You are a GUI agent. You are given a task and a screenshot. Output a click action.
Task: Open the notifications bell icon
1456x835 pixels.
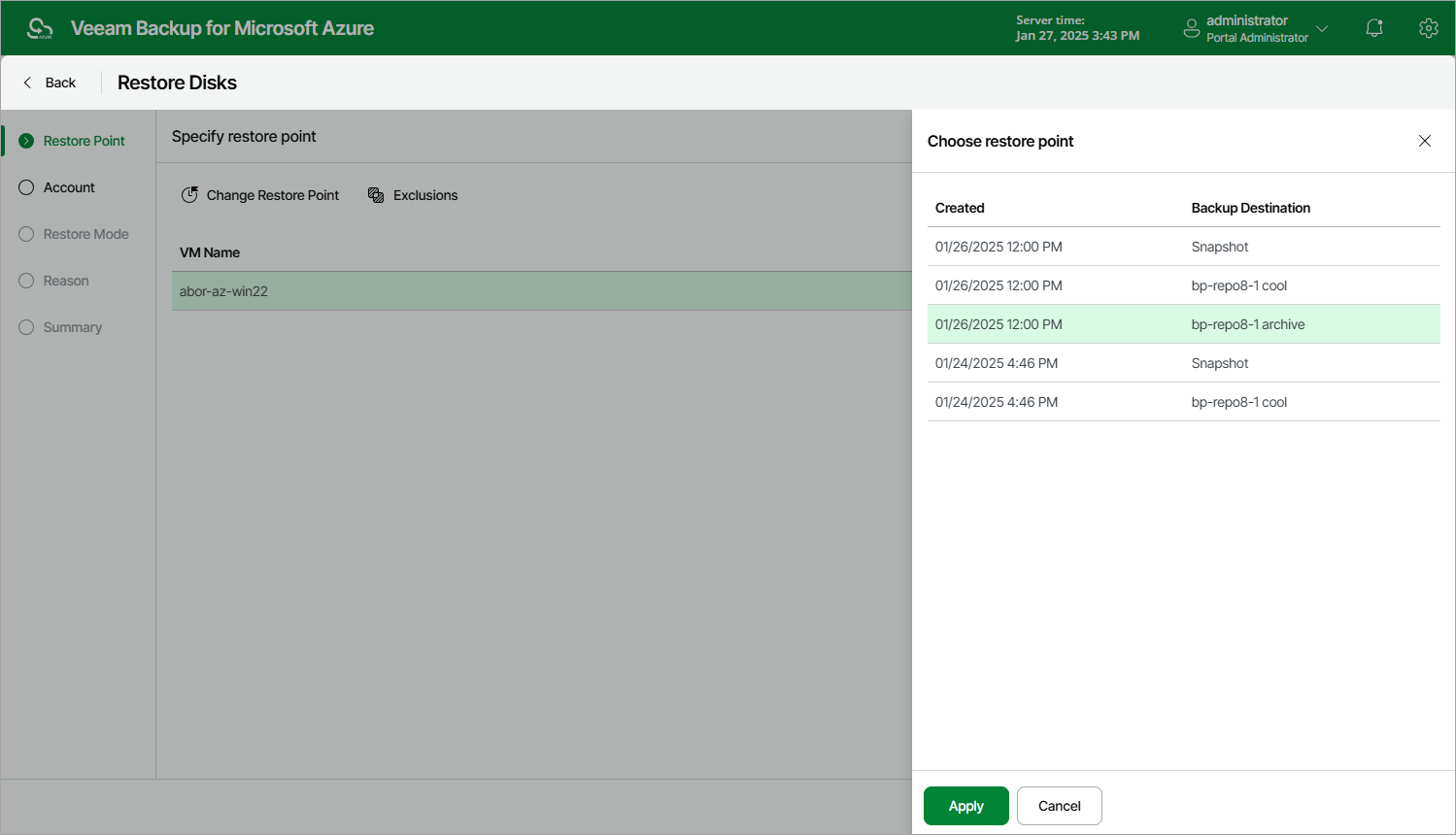click(1374, 28)
